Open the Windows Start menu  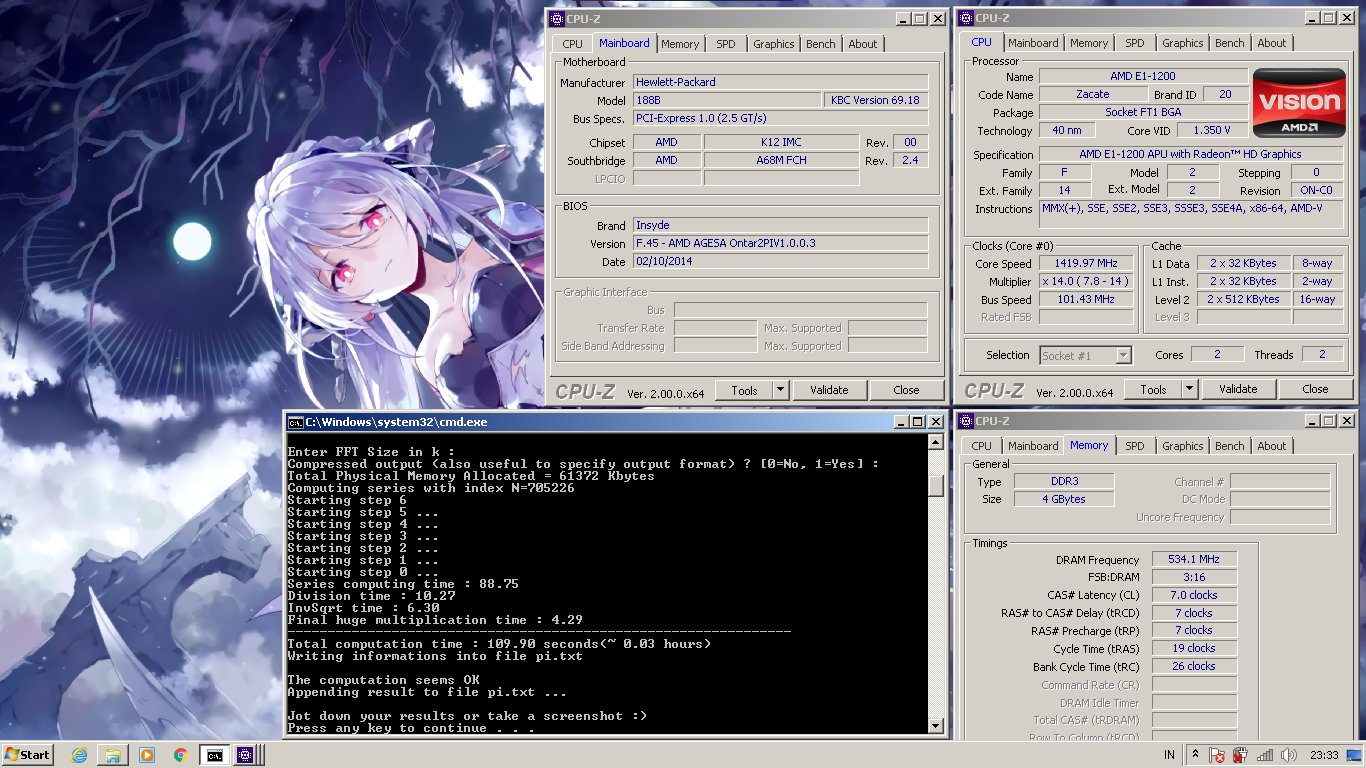28,755
